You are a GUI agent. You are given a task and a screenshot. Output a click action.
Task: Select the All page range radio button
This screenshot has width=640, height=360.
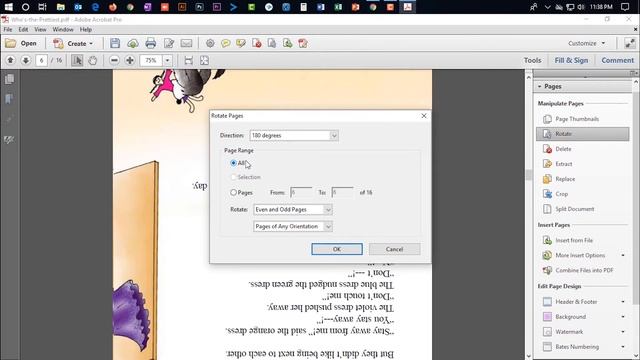[x=233, y=163]
